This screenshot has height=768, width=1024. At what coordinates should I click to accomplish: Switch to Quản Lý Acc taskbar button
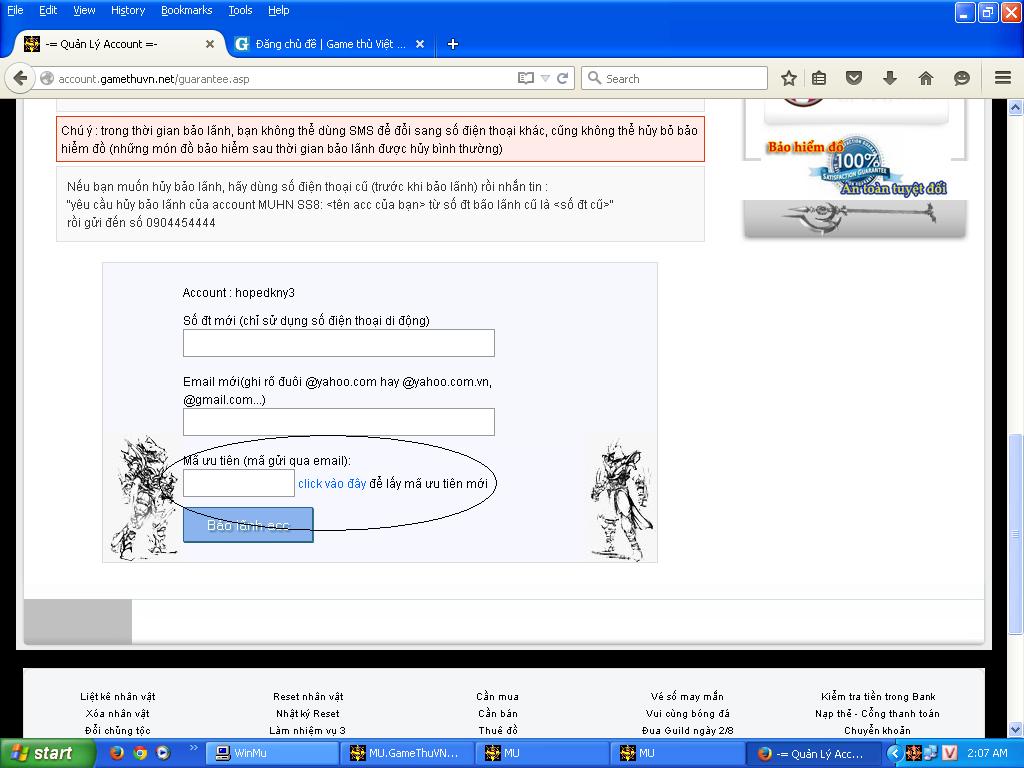tap(813, 754)
